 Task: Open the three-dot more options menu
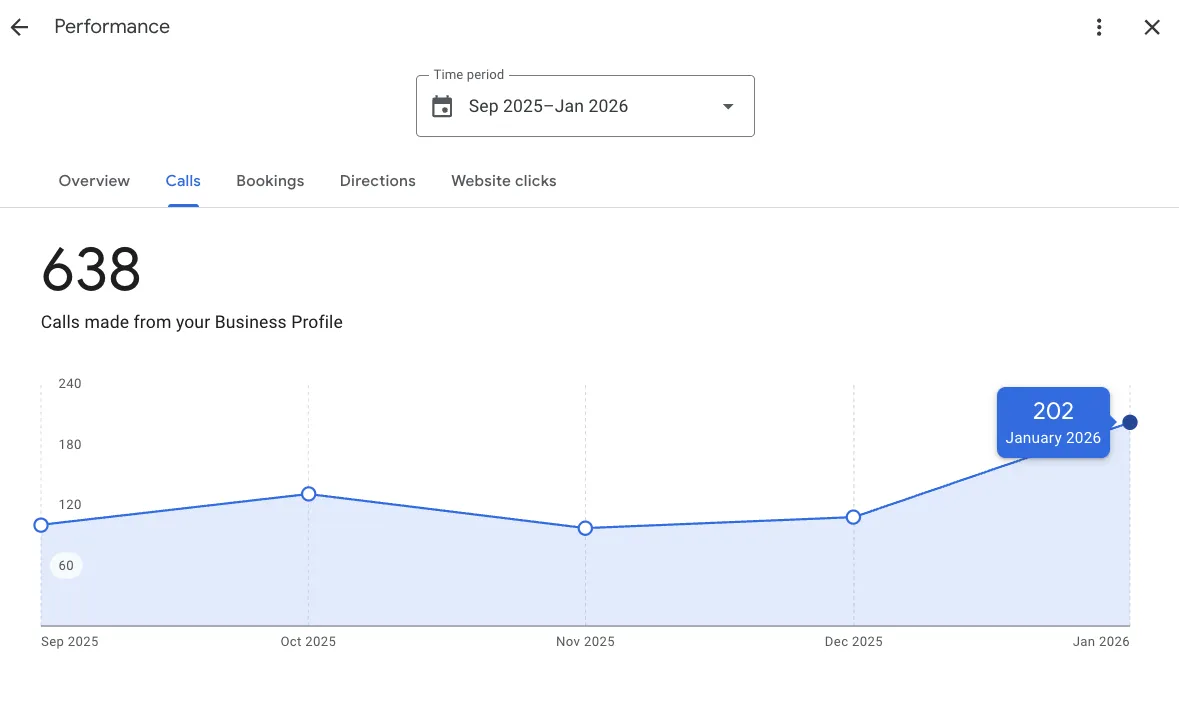(x=1099, y=27)
